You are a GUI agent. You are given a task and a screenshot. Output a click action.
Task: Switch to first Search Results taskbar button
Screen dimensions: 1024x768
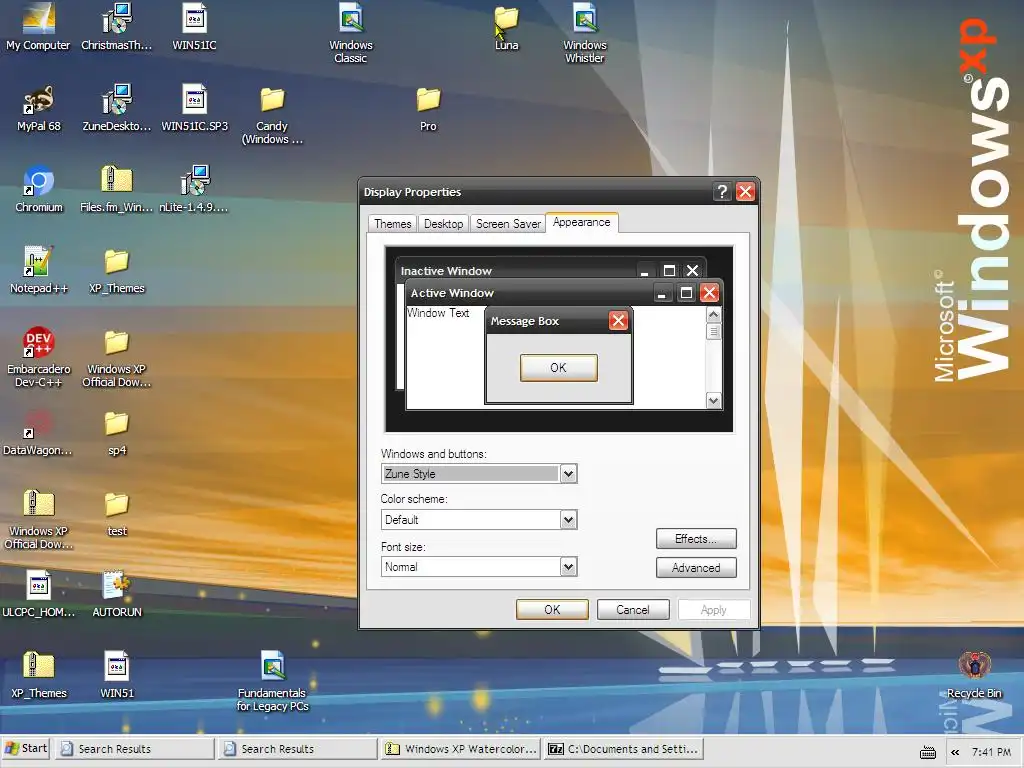click(135, 749)
